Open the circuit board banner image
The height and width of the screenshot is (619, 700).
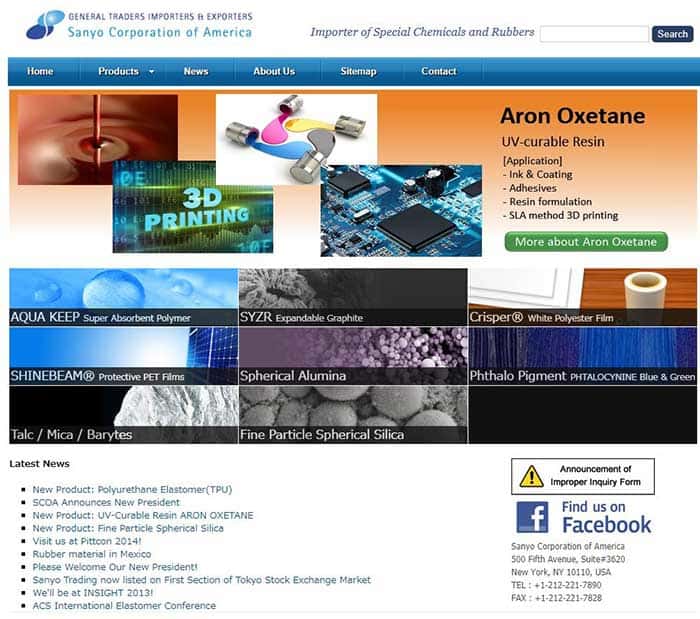coord(401,211)
